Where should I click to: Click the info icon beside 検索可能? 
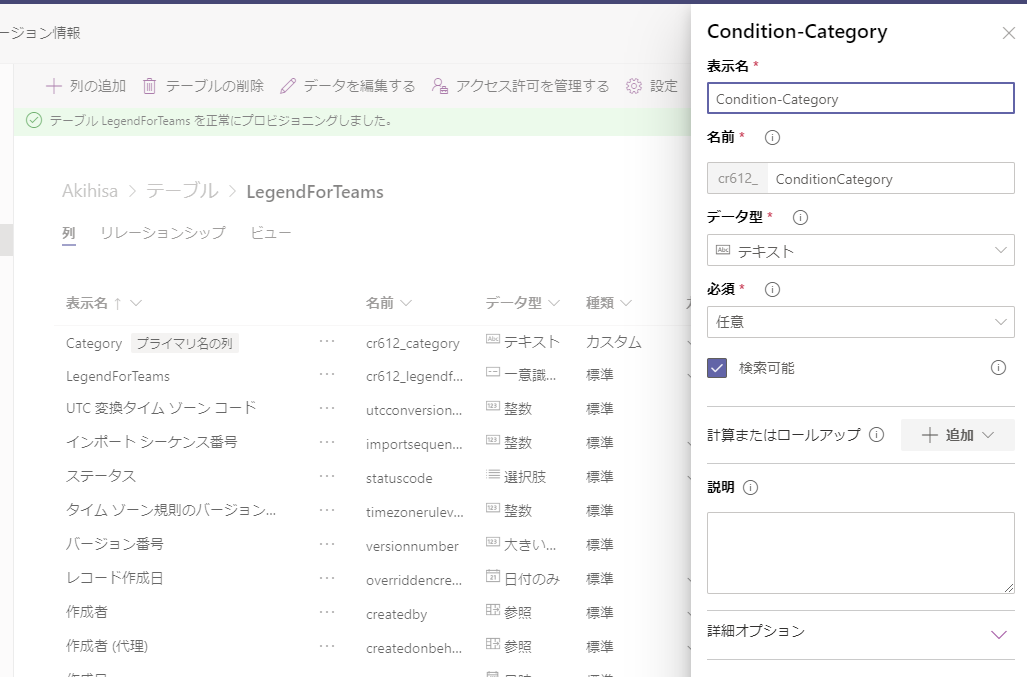click(998, 368)
